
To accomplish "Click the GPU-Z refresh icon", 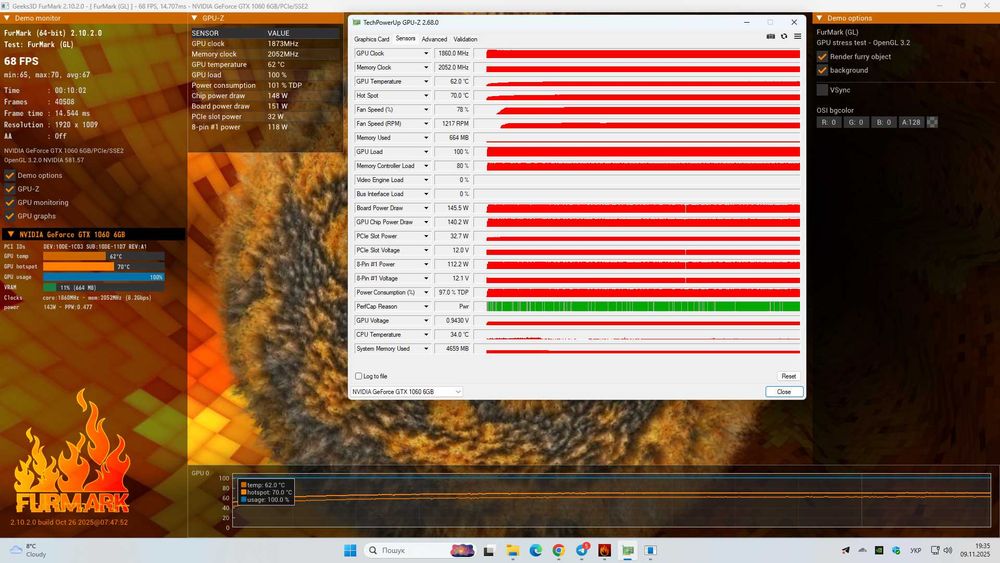I will click(784, 36).
